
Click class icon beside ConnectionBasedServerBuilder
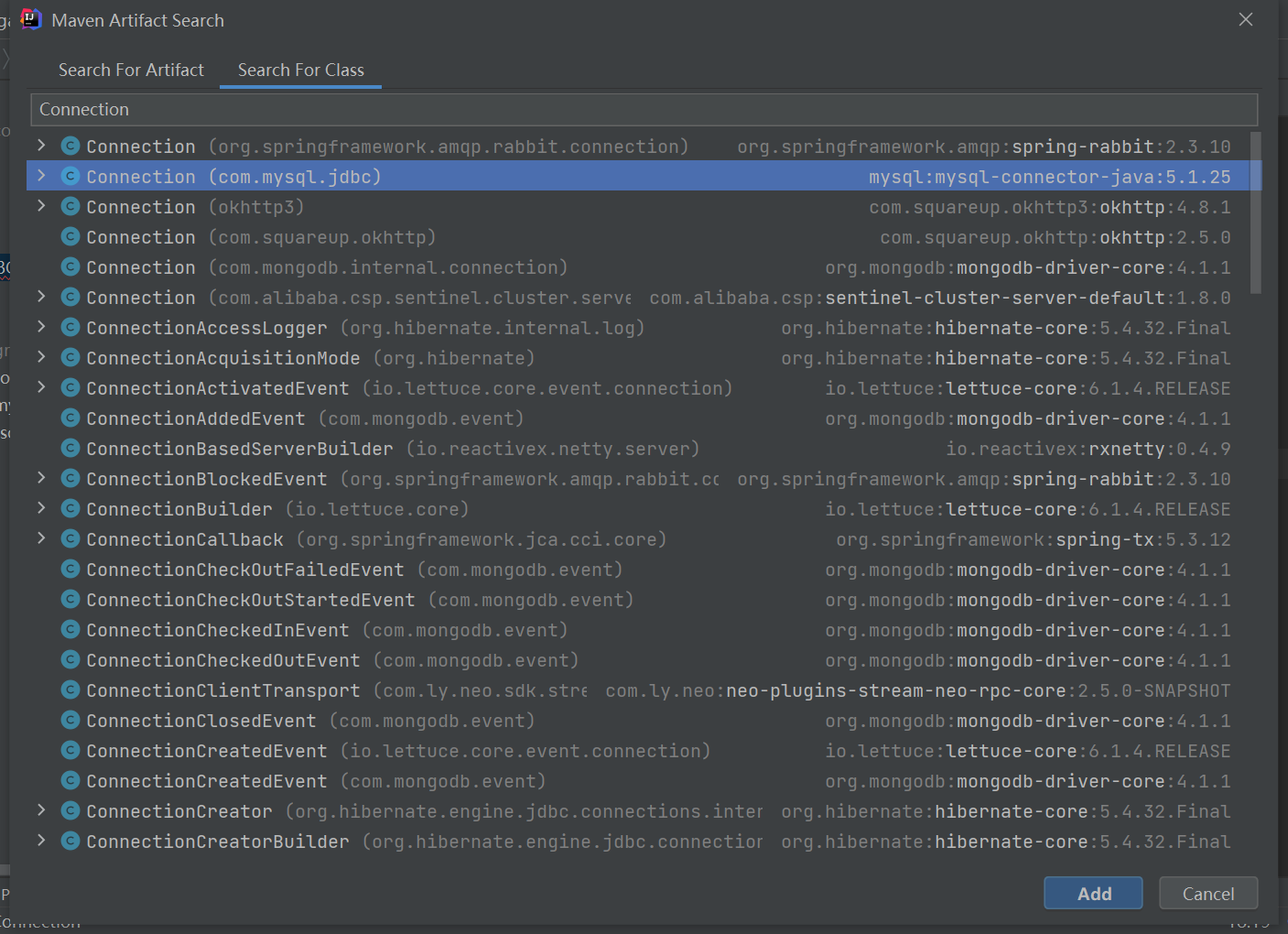[70, 449]
